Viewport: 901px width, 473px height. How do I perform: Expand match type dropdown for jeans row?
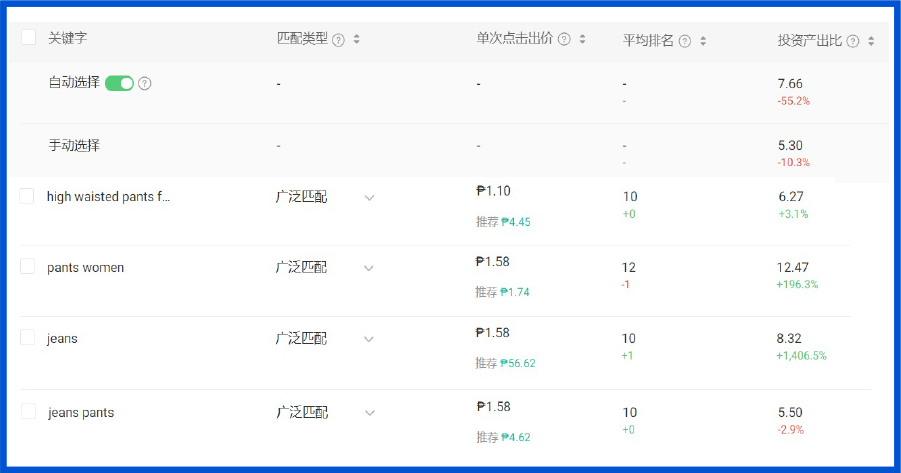[369, 339]
